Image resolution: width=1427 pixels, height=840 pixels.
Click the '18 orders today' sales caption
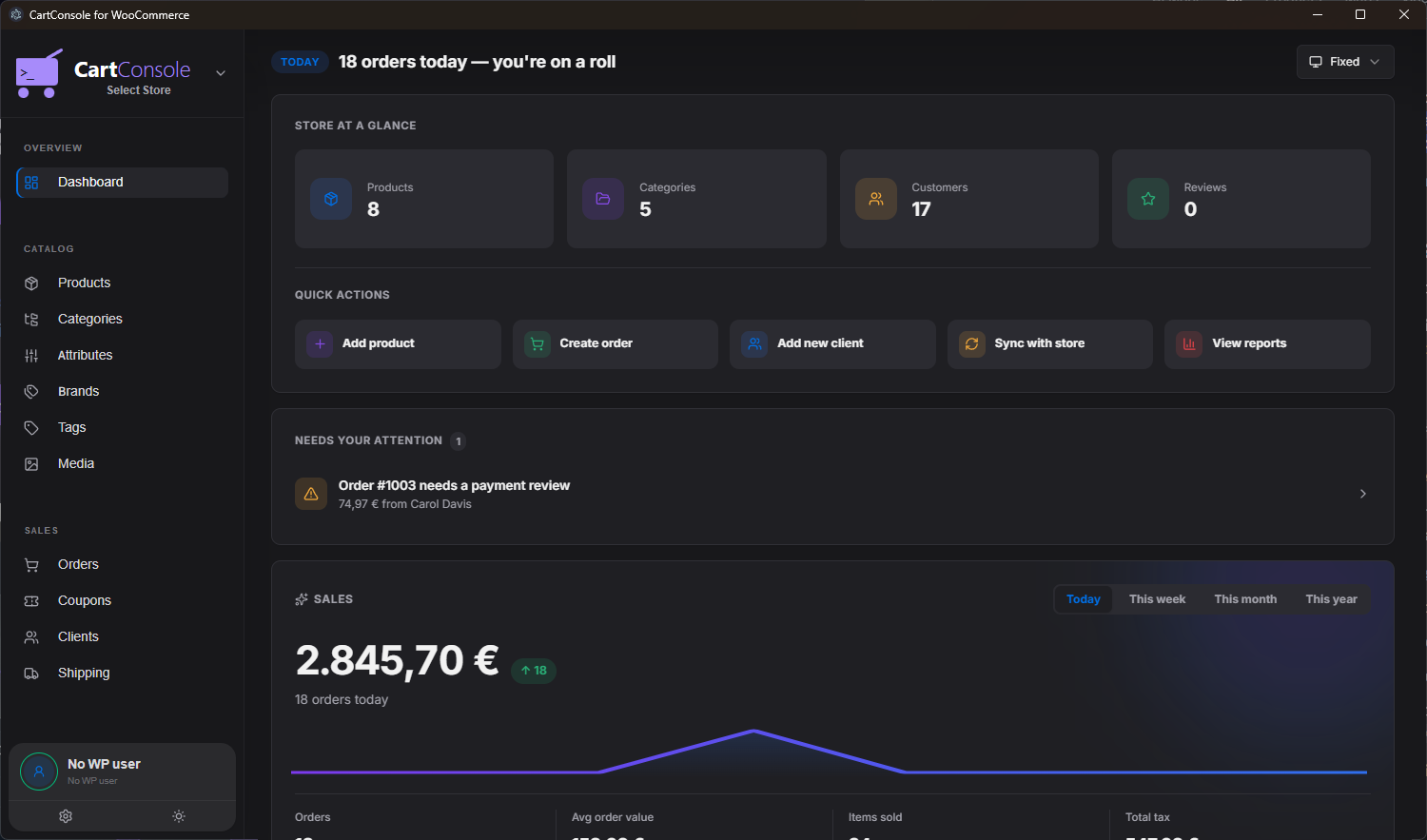342,699
